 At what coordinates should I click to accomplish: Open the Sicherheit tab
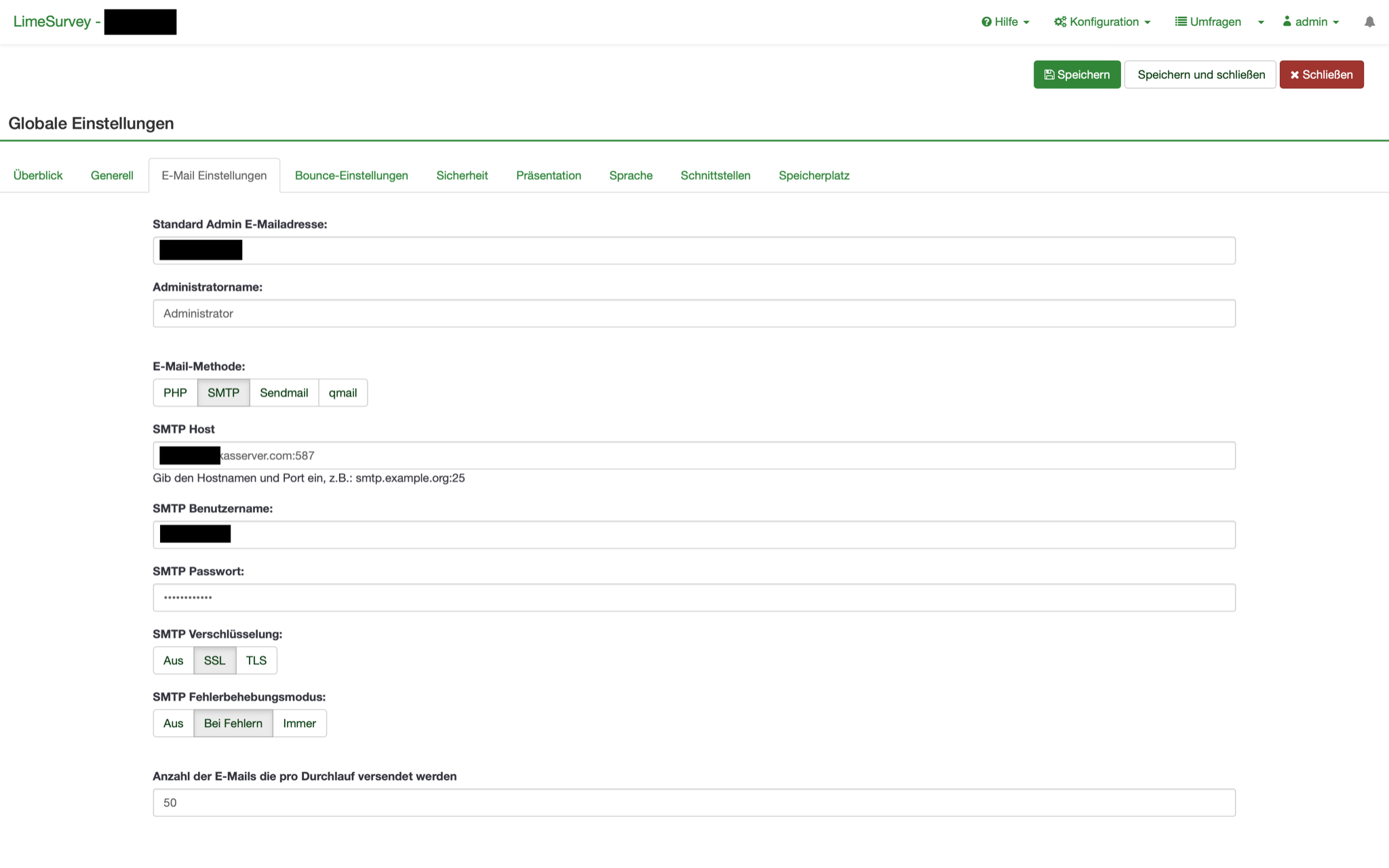click(x=462, y=176)
